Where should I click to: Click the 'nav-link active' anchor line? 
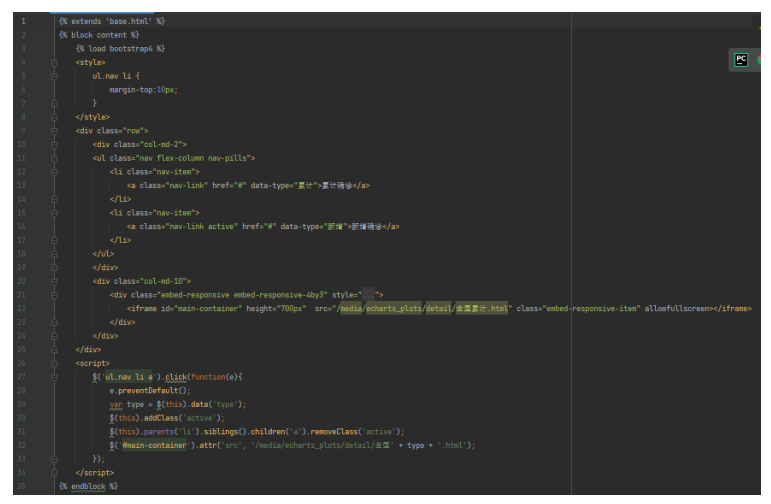pyautogui.click(x=263, y=227)
